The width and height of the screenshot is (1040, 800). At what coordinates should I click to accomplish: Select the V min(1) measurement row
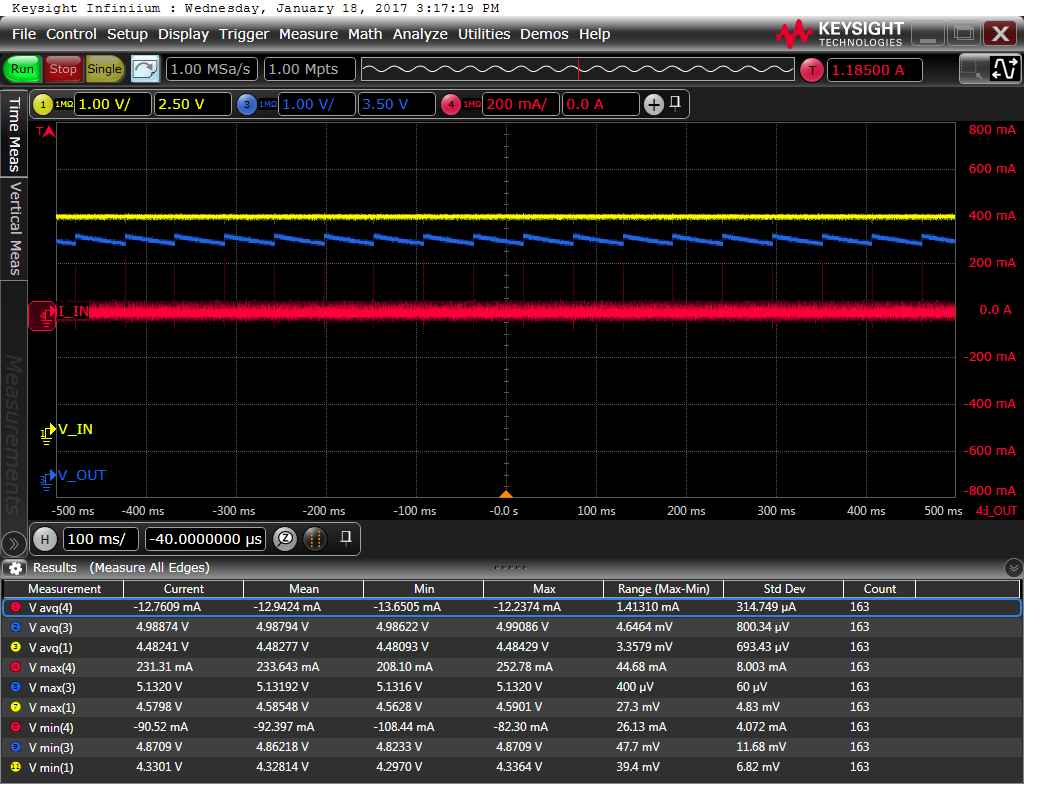512,767
